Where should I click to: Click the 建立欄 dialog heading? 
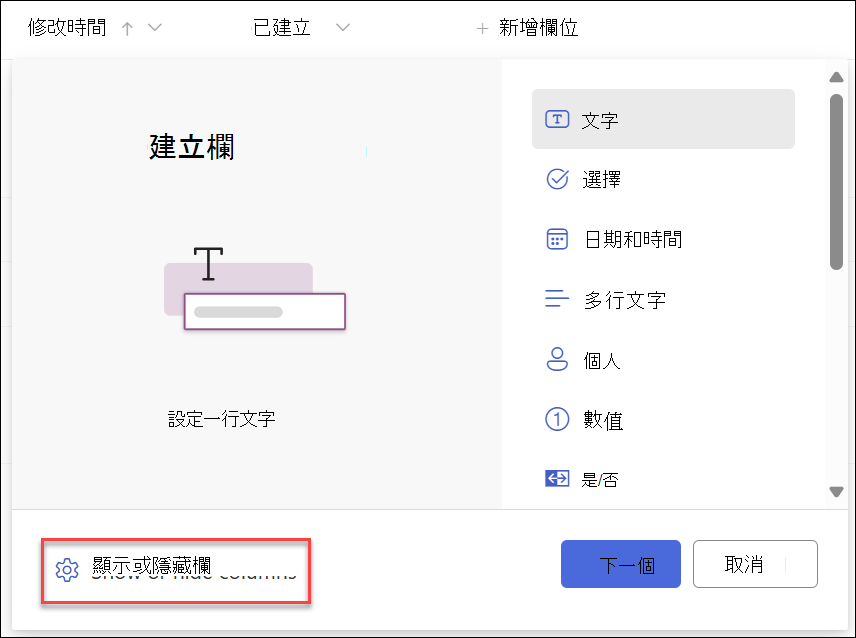(191, 147)
